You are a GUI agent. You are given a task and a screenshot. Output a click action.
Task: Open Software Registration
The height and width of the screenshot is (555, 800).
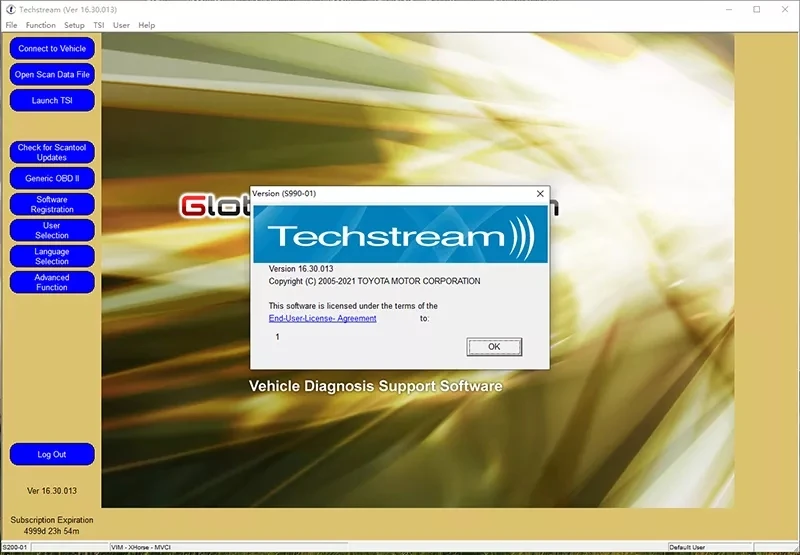[52, 205]
